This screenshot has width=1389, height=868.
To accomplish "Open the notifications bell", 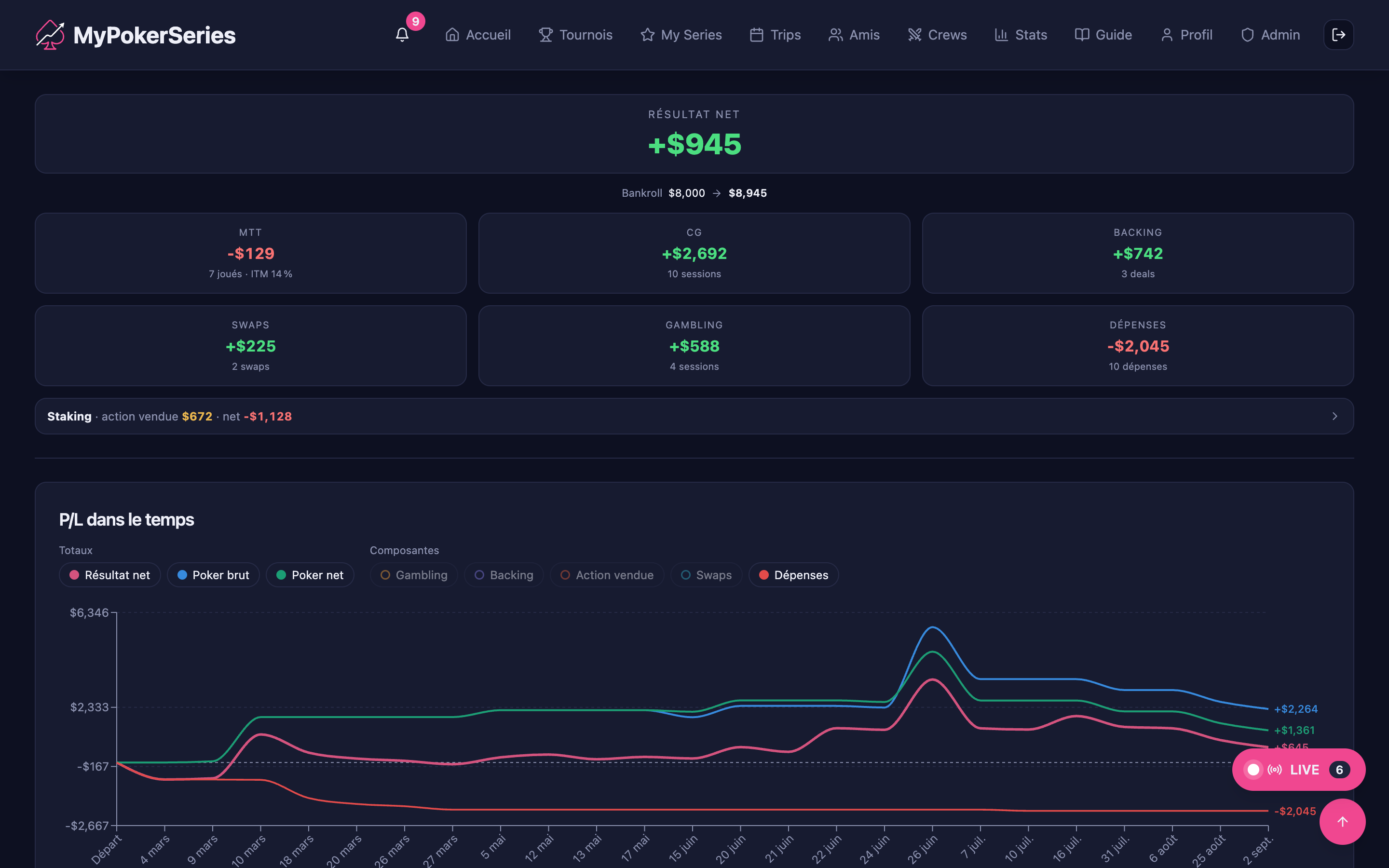I will pyautogui.click(x=402, y=35).
